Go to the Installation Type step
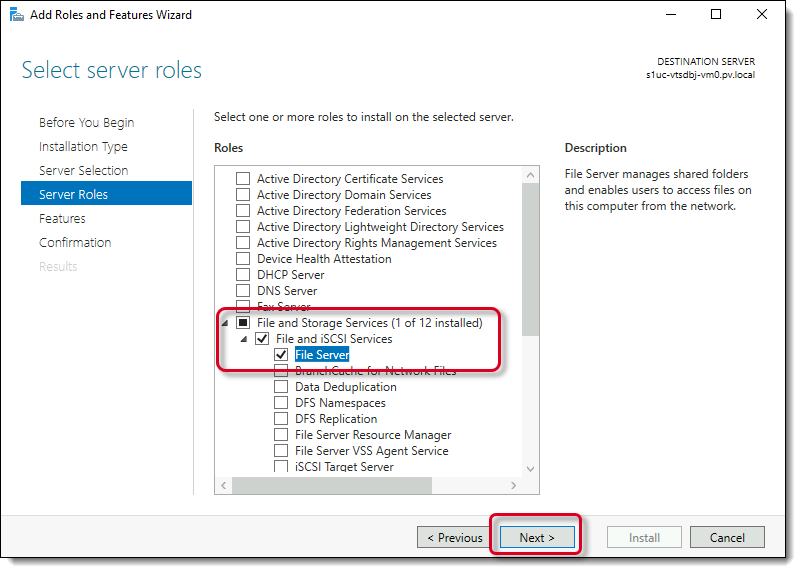 coord(83,147)
